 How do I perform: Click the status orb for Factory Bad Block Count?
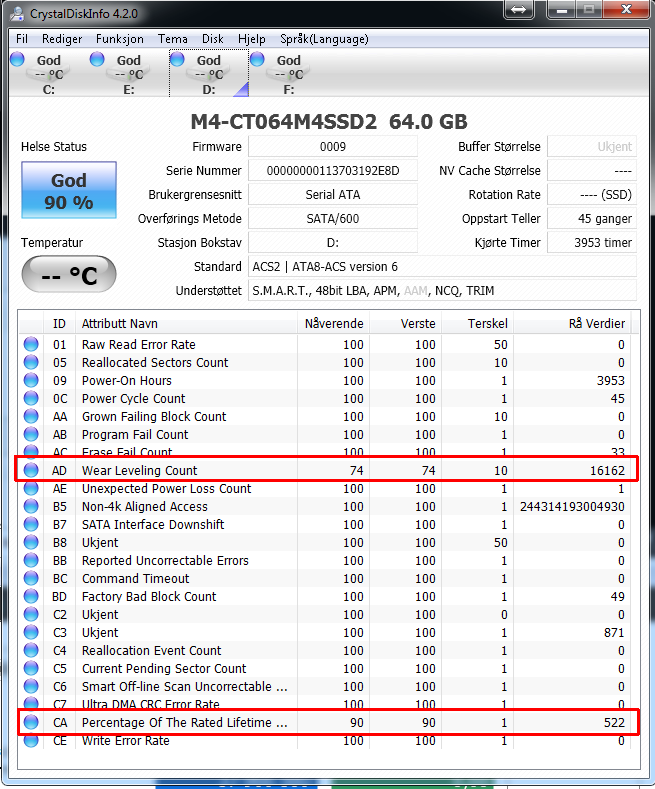pyautogui.click(x=31, y=596)
